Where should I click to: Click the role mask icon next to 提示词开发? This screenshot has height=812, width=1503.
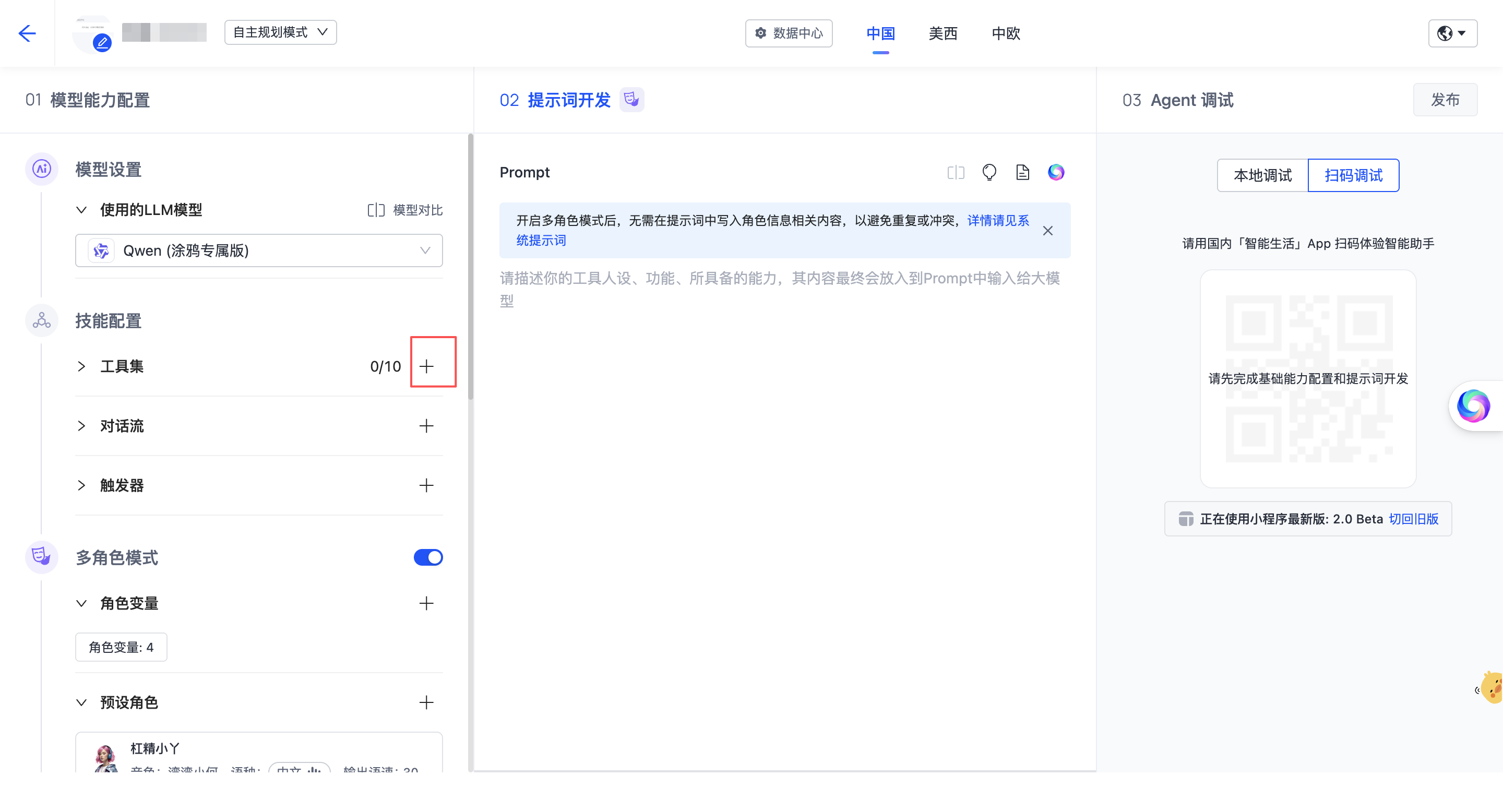(x=631, y=100)
